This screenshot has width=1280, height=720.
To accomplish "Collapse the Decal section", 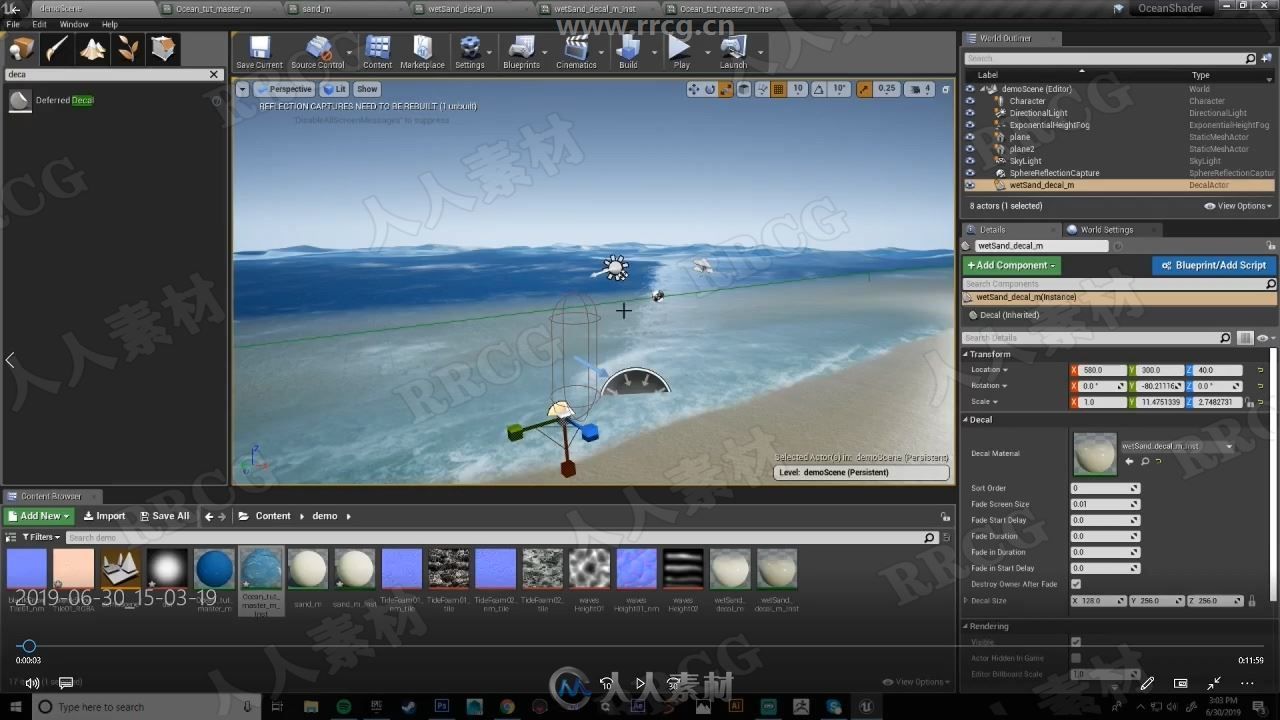I will point(966,420).
